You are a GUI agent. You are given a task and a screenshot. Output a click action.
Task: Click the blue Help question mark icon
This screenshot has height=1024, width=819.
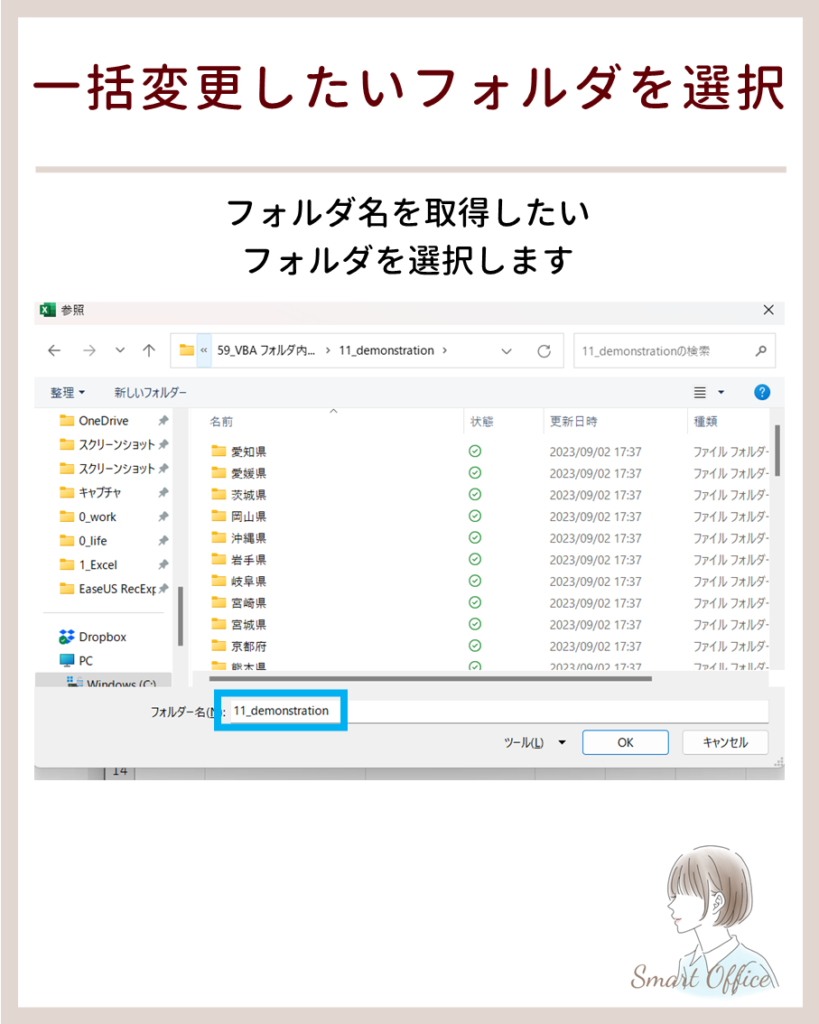click(x=762, y=392)
